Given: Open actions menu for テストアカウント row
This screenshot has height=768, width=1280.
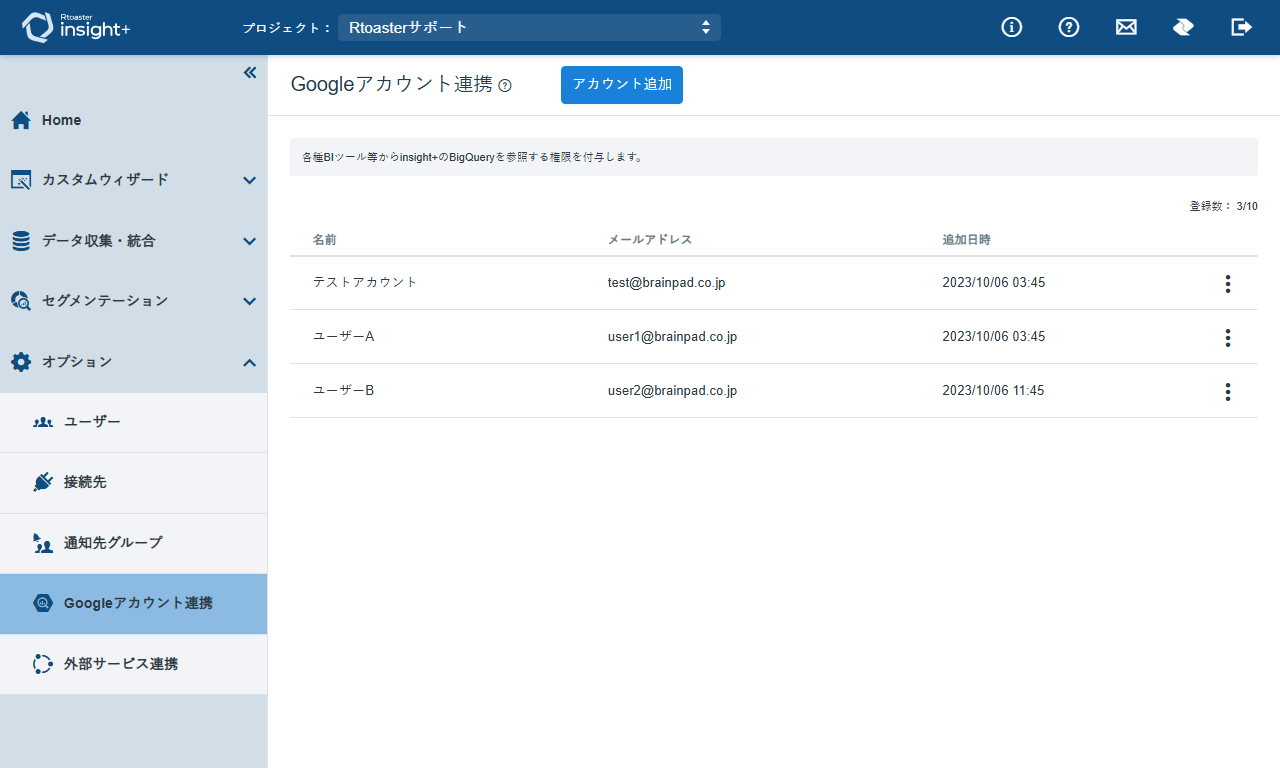Looking at the screenshot, I should [1228, 284].
